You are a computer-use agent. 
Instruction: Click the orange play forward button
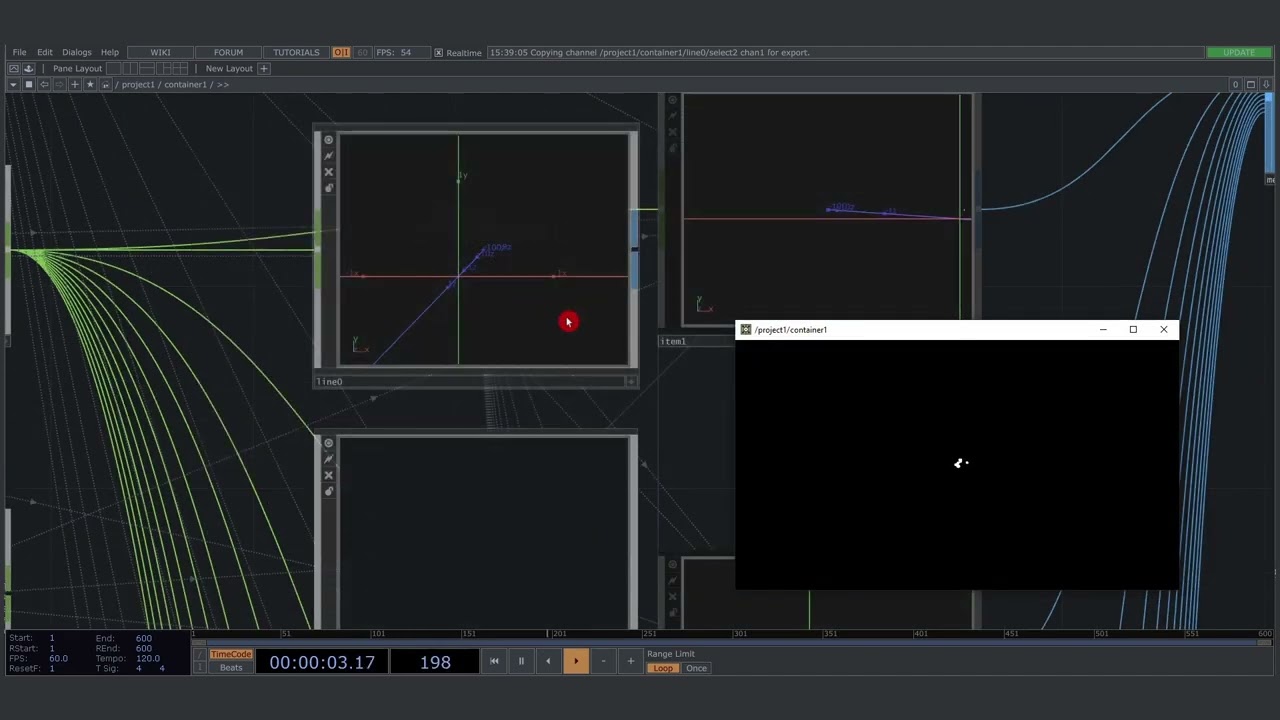[x=576, y=661]
